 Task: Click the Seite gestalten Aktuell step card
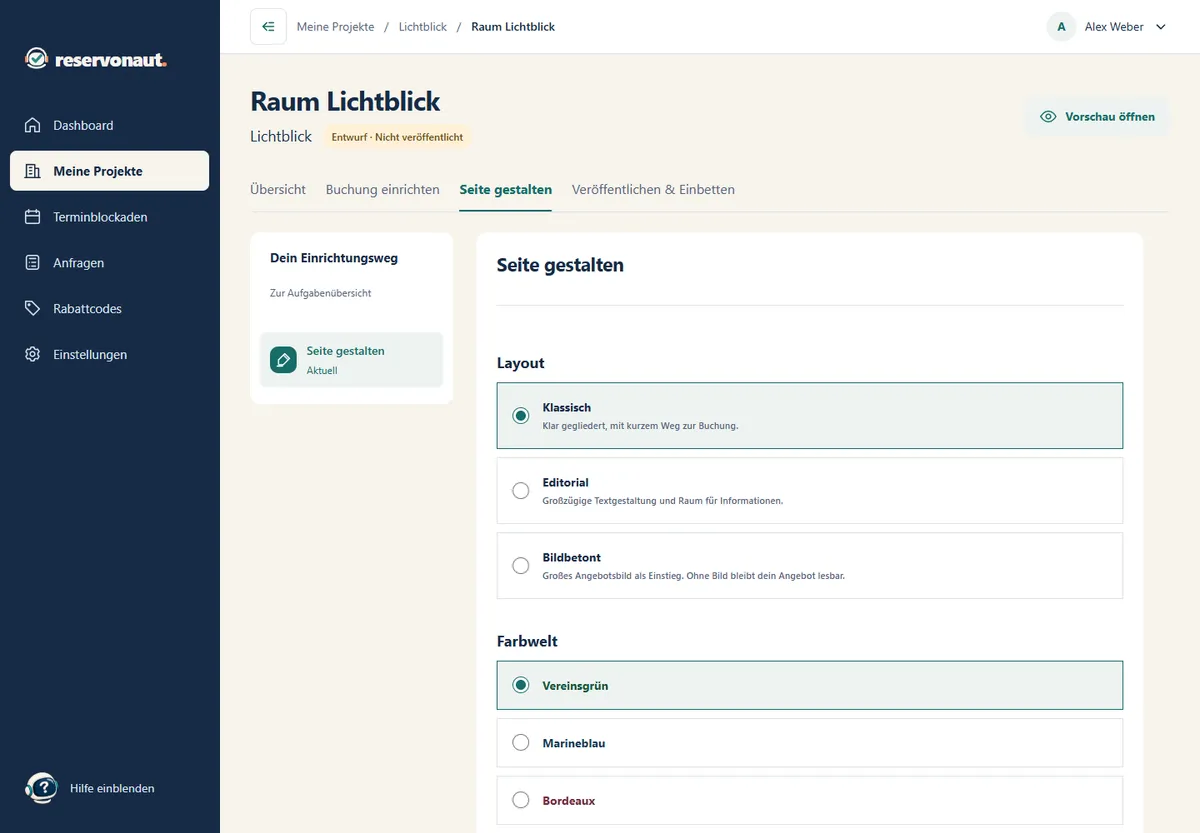coord(351,360)
